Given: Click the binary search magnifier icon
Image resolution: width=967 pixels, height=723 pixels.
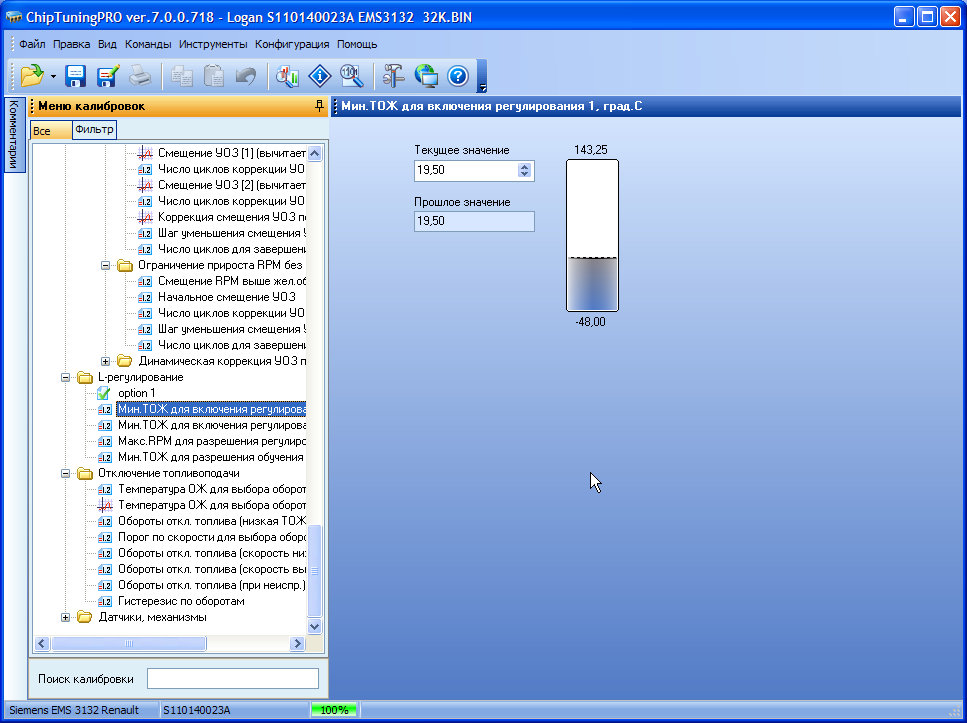Looking at the screenshot, I should click(350, 75).
